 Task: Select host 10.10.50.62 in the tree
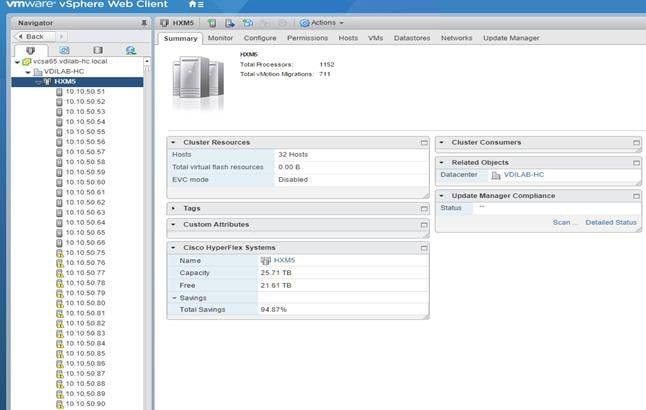pos(85,202)
